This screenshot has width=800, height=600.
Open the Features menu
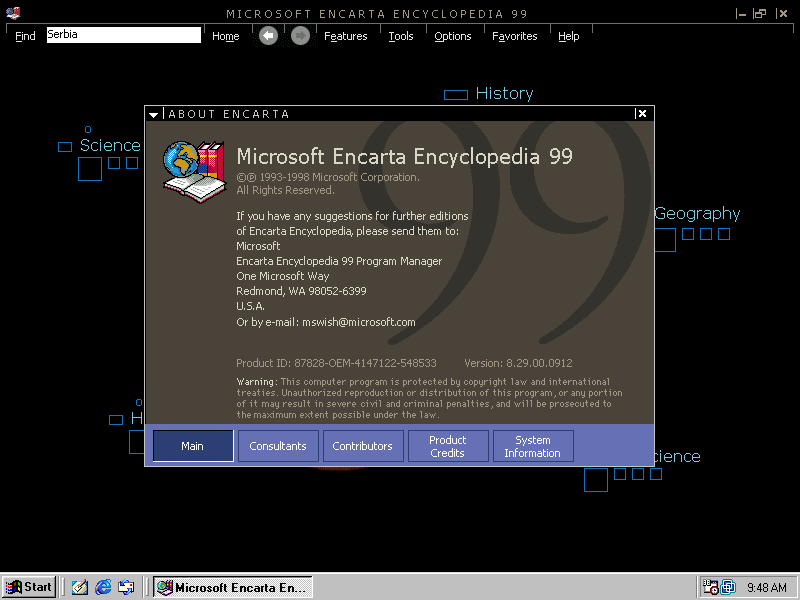tap(345, 36)
